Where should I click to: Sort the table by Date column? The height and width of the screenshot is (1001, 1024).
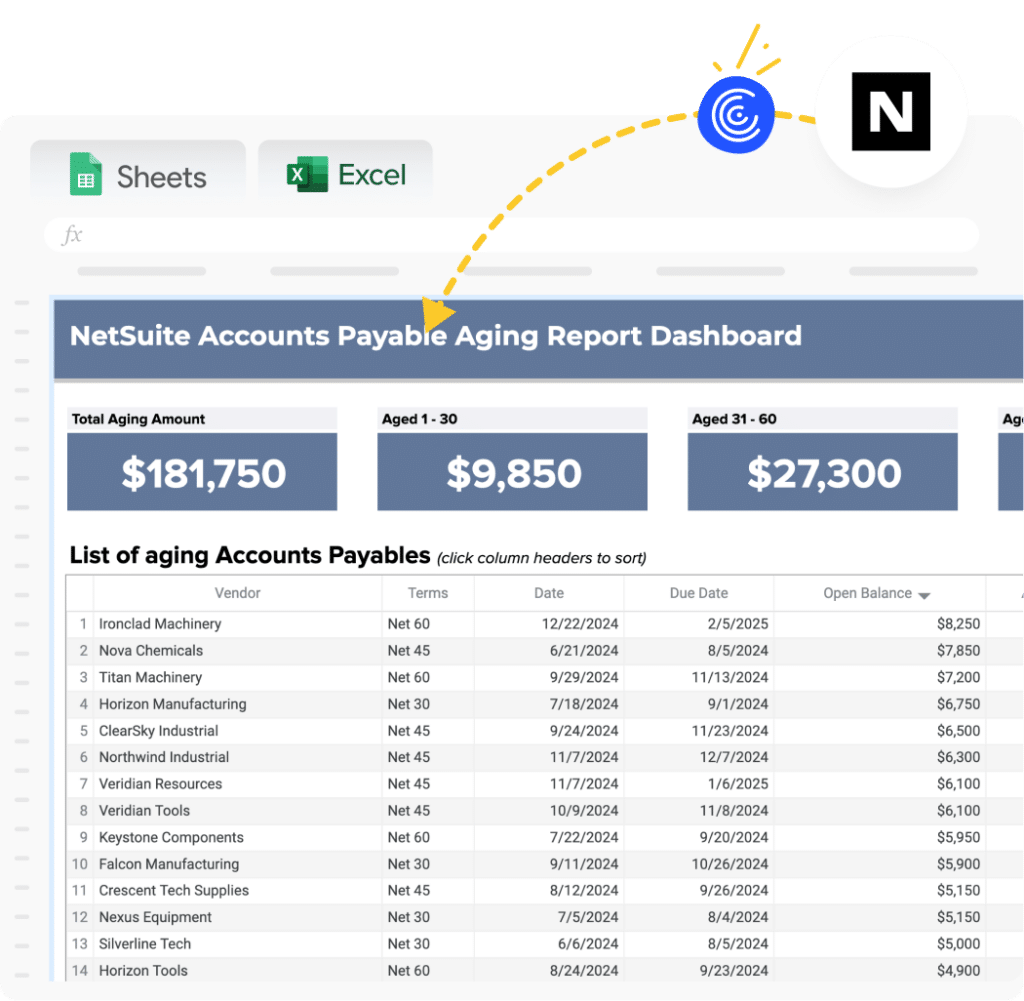(x=548, y=592)
